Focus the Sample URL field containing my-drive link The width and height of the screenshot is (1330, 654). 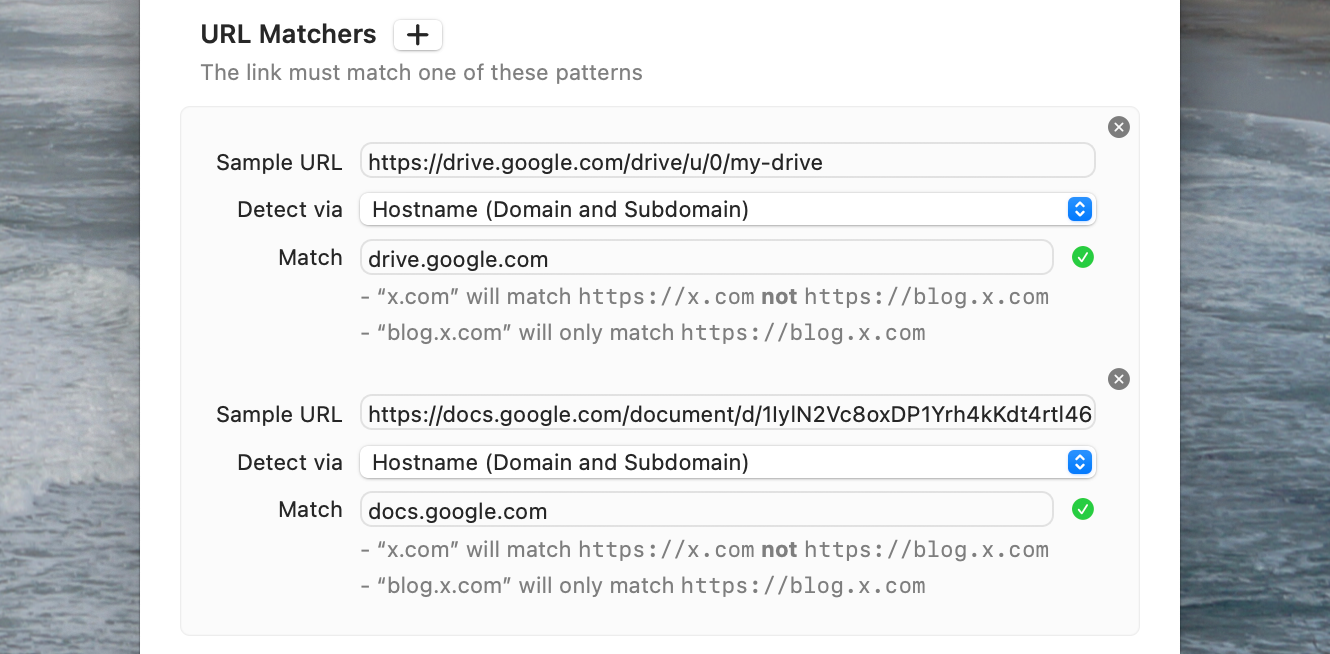point(728,161)
